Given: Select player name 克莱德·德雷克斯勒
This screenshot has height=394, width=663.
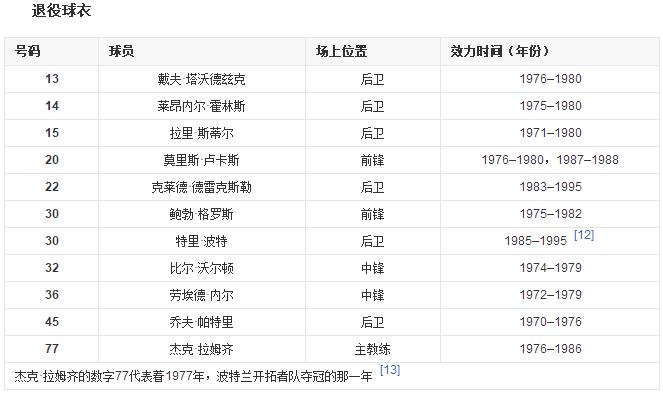Looking at the screenshot, I should click(x=201, y=187).
